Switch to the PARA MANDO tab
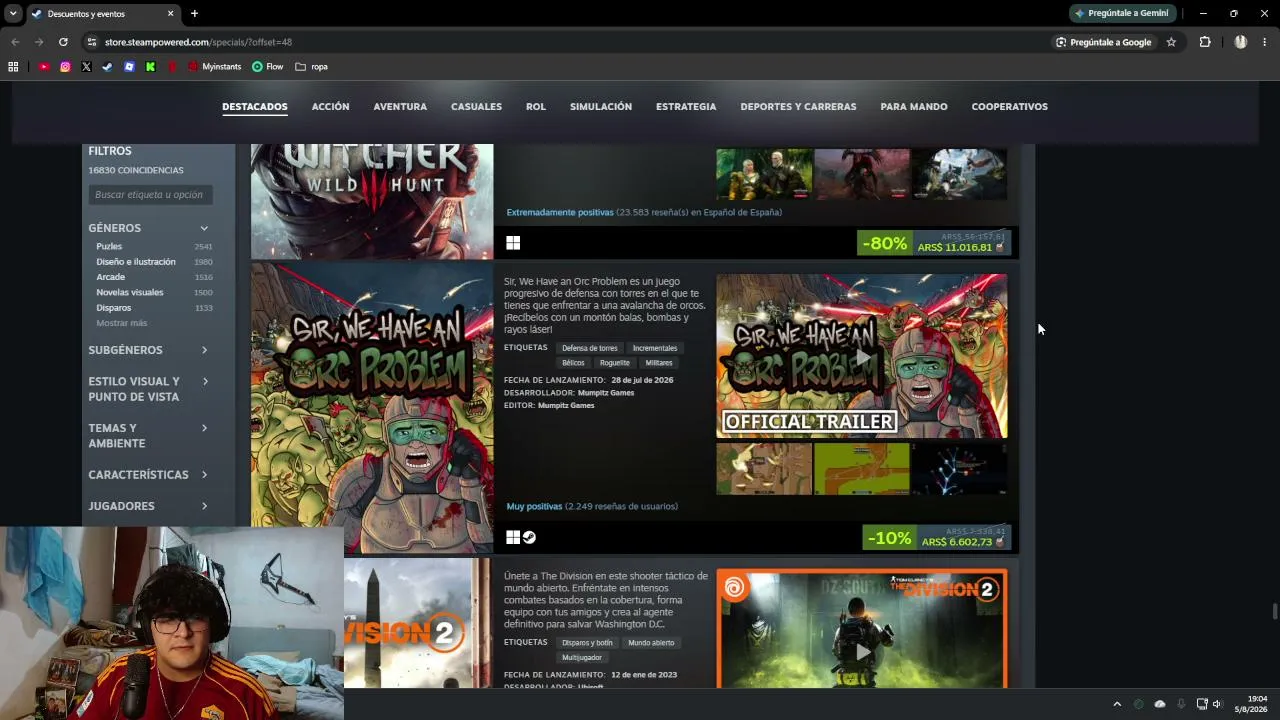The height and width of the screenshot is (720, 1280). pos(914,107)
